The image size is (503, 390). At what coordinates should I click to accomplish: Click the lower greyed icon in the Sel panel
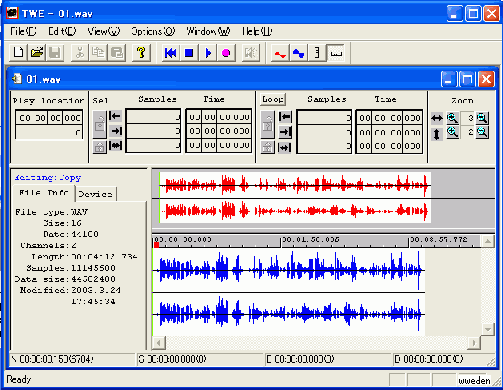[100, 147]
